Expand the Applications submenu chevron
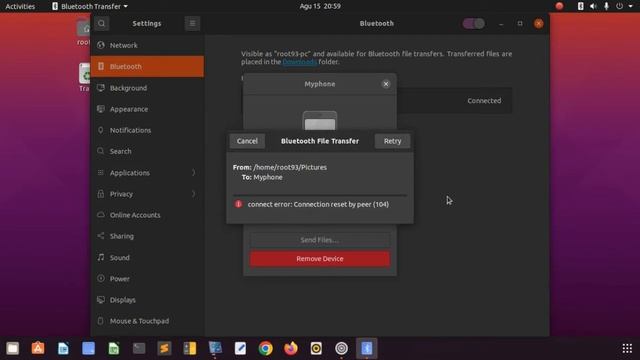This screenshot has height=360, width=640. pos(193,173)
